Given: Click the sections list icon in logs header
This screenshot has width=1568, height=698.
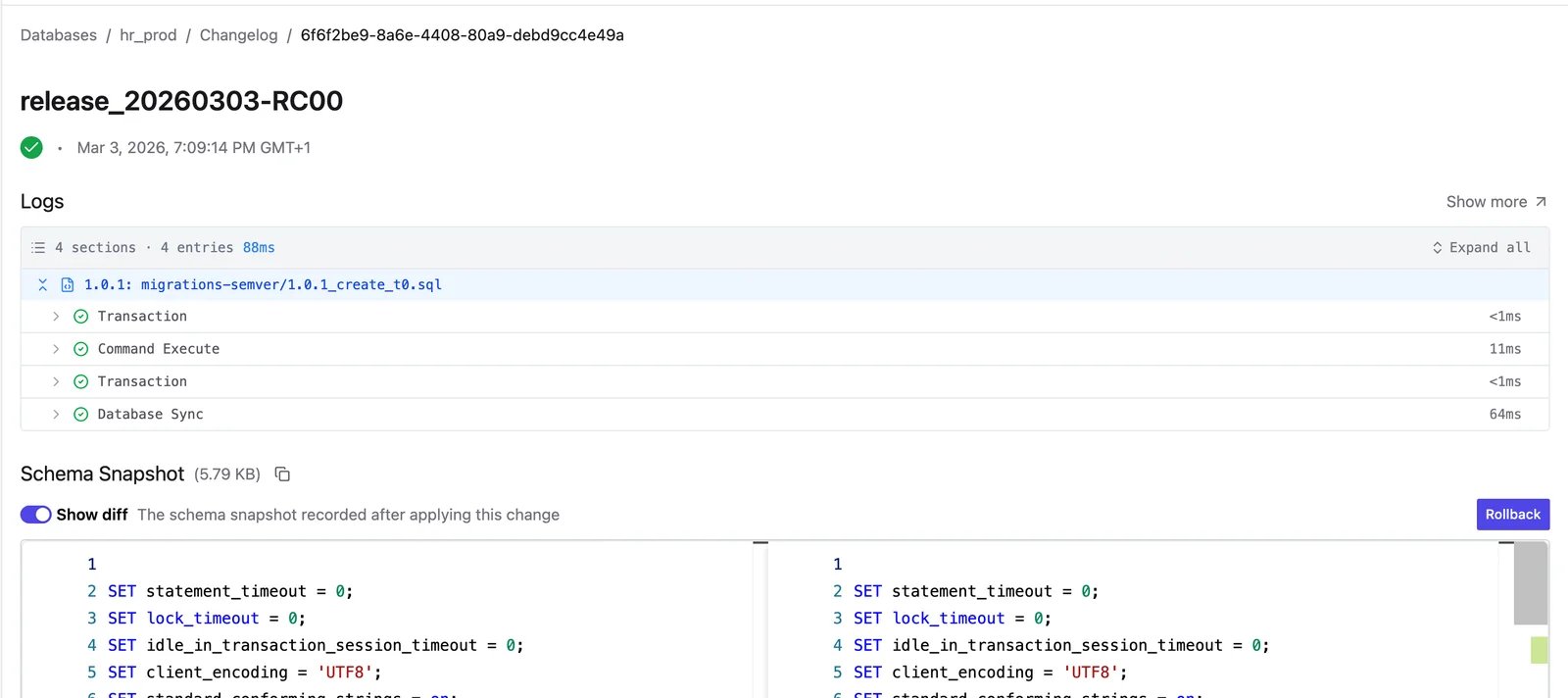Looking at the screenshot, I should tap(38, 248).
